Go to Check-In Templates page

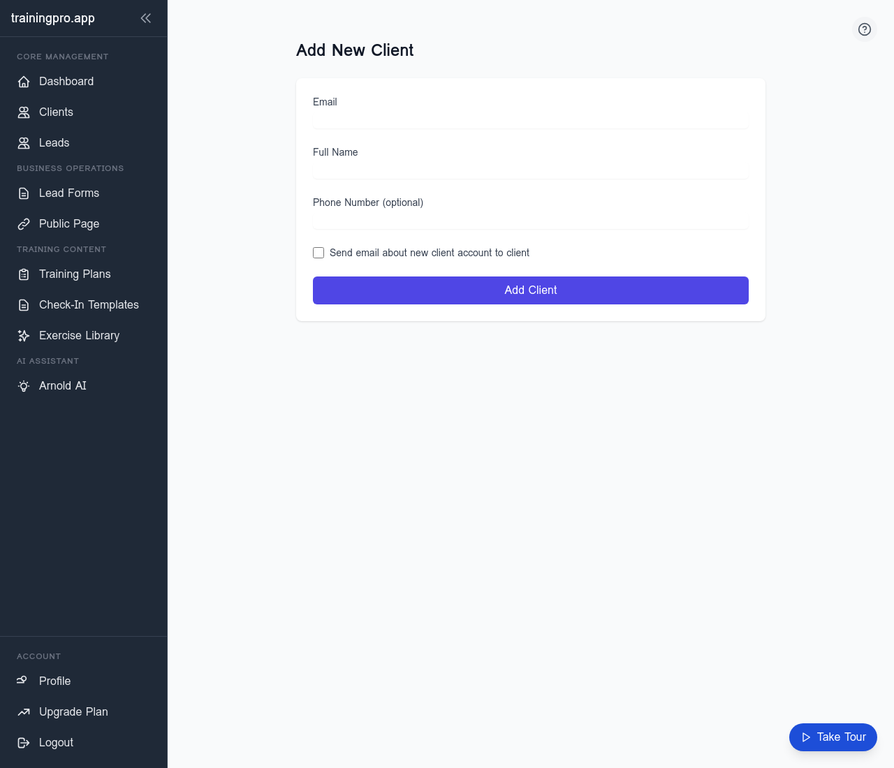coord(88,305)
